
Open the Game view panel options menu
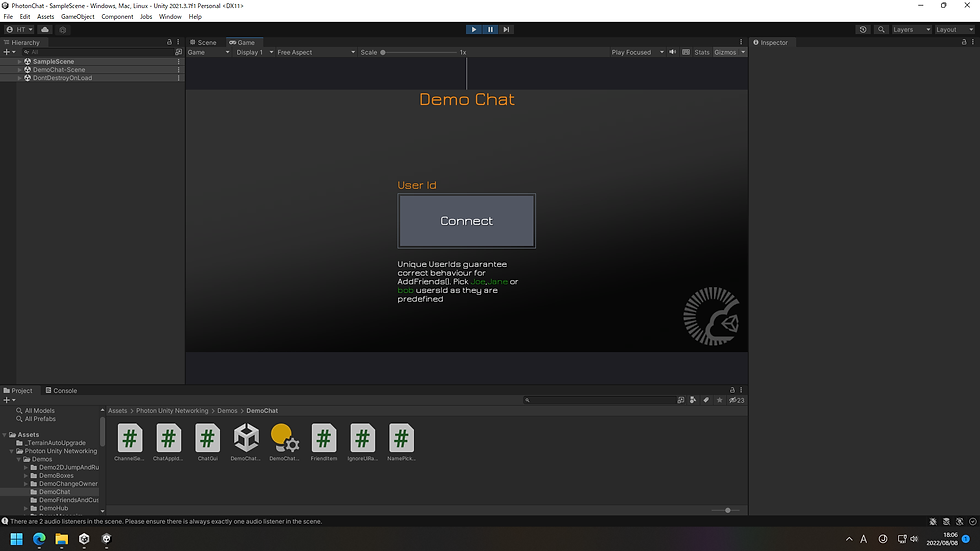click(741, 42)
